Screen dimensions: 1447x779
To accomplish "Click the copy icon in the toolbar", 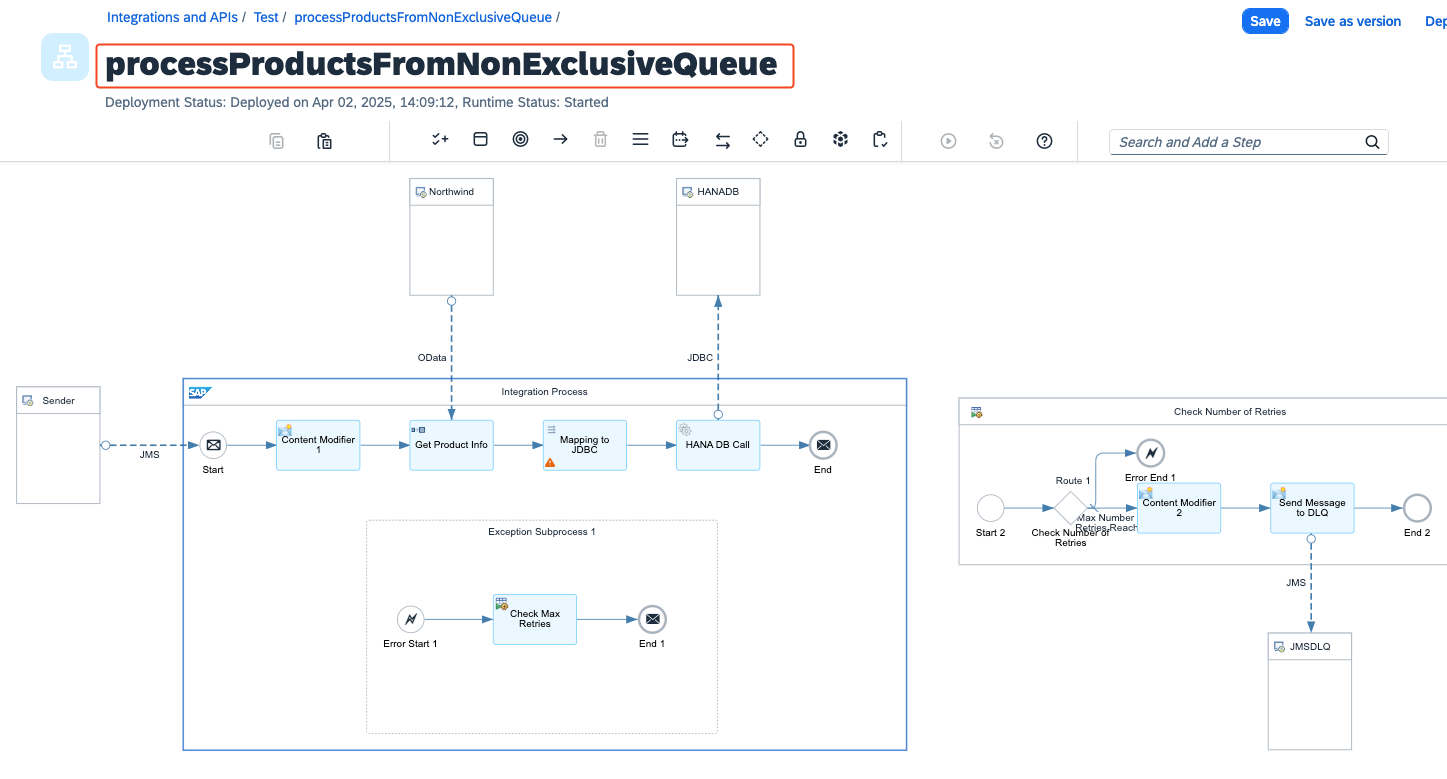I will pyautogui.click(x=277, y=141).
